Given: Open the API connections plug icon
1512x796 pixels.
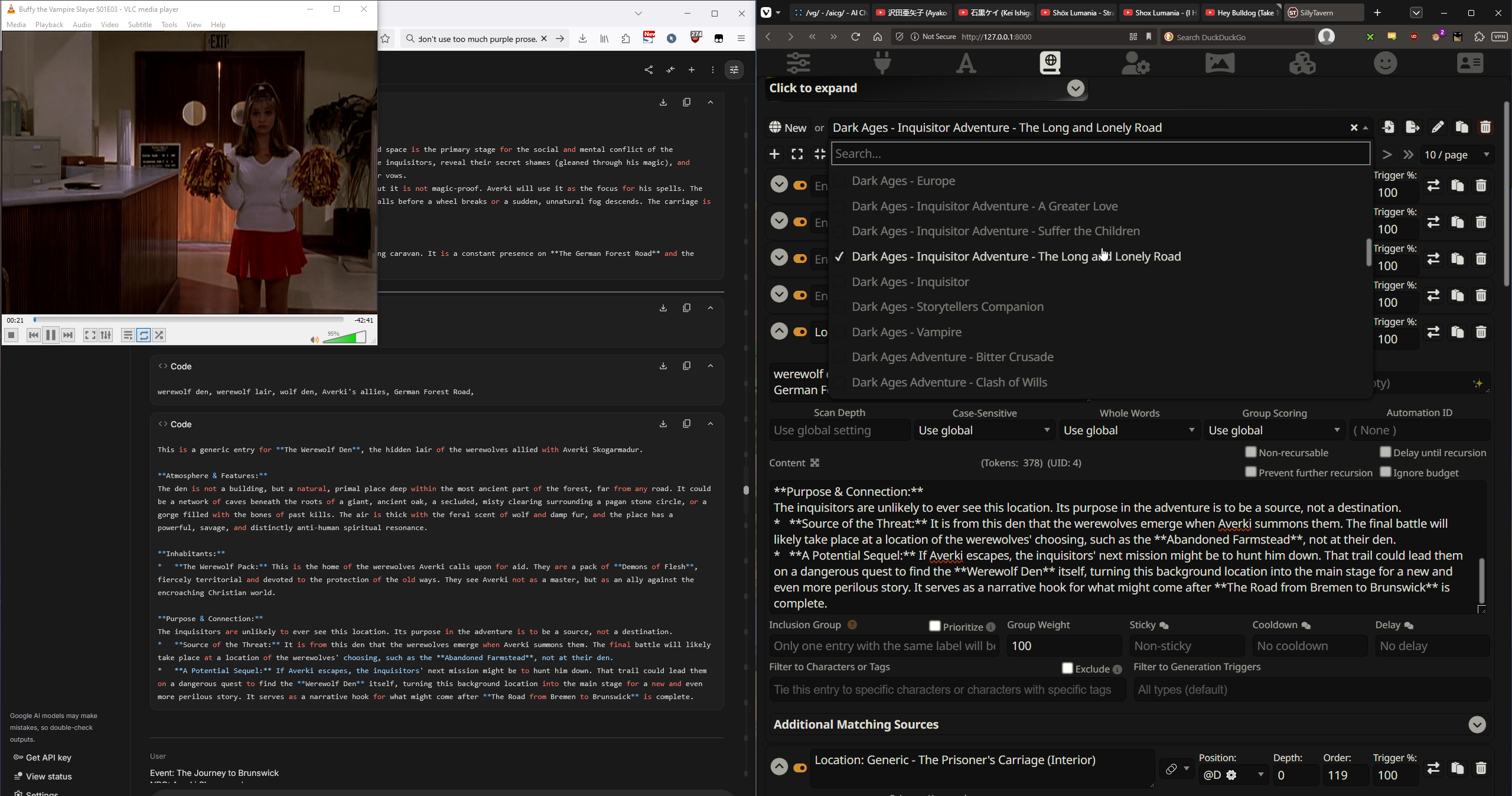Looking at the screenshot, I should pyautogui.click(x=882, y=63).
